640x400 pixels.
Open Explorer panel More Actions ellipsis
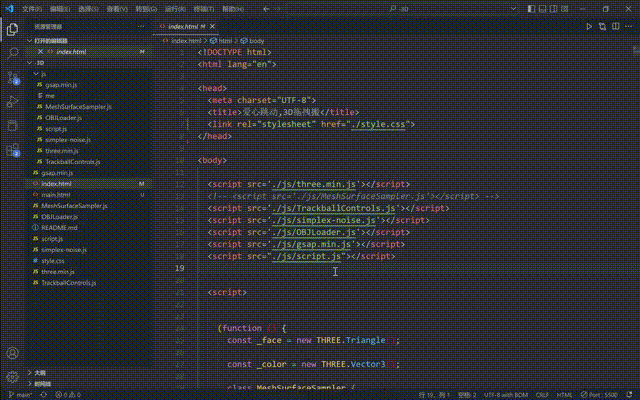point(141,27)
